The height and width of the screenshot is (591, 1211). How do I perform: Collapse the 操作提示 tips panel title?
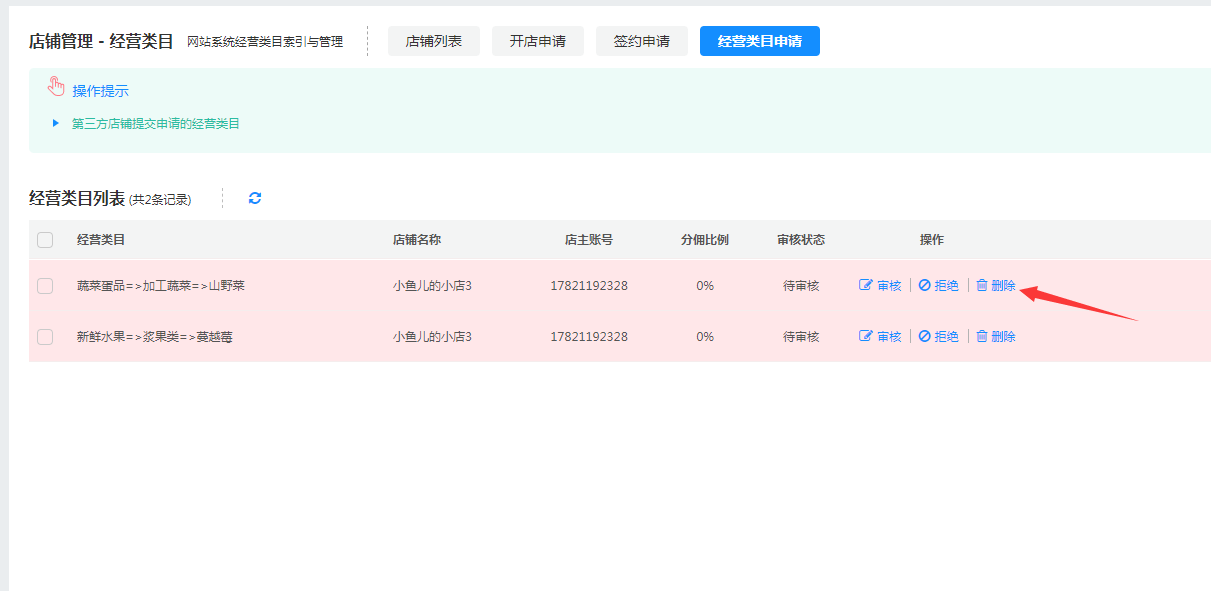[100, 91]
